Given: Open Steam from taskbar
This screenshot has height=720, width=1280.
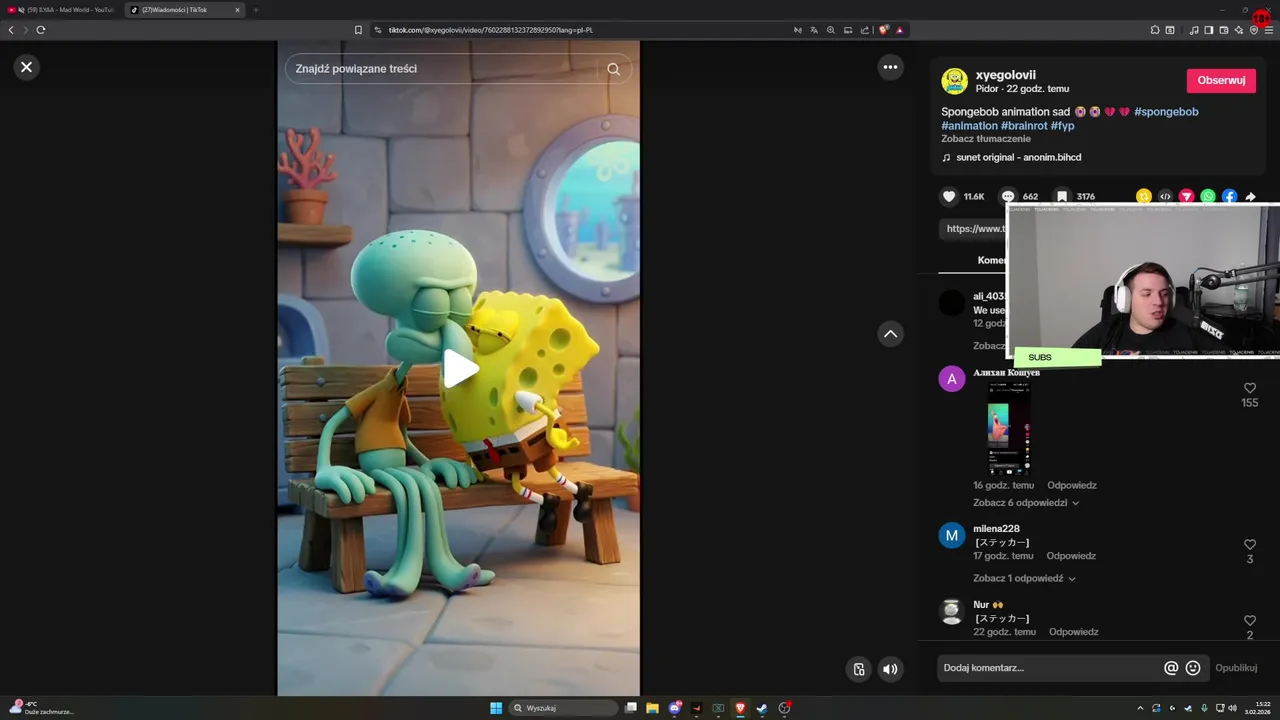Looking at the screenshot, I should [x=762, y=708].
